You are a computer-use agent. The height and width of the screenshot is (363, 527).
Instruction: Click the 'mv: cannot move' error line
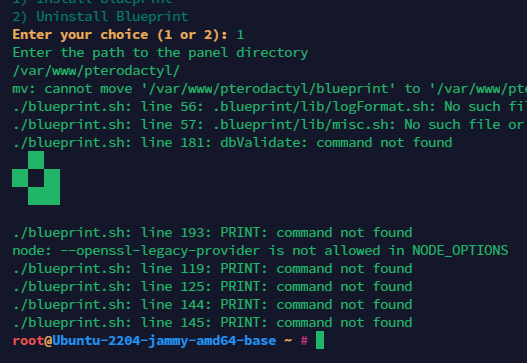pos(270,89)
